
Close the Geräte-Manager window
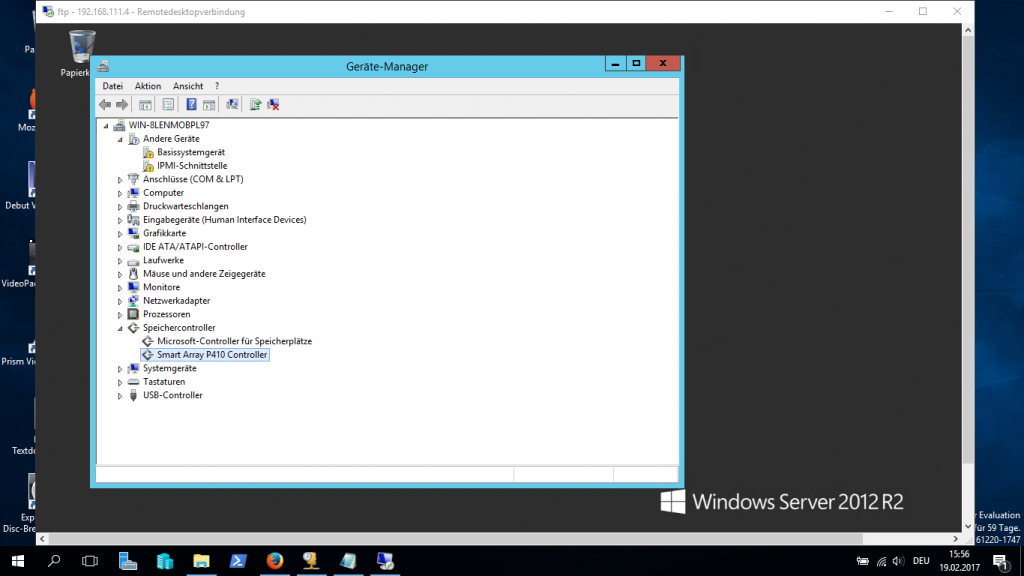(663, 63)
